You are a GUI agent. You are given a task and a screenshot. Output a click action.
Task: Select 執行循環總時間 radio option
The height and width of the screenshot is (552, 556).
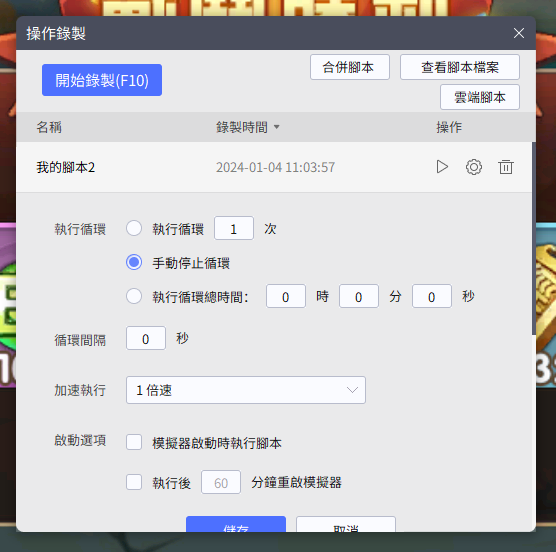(x=134, y=296)
